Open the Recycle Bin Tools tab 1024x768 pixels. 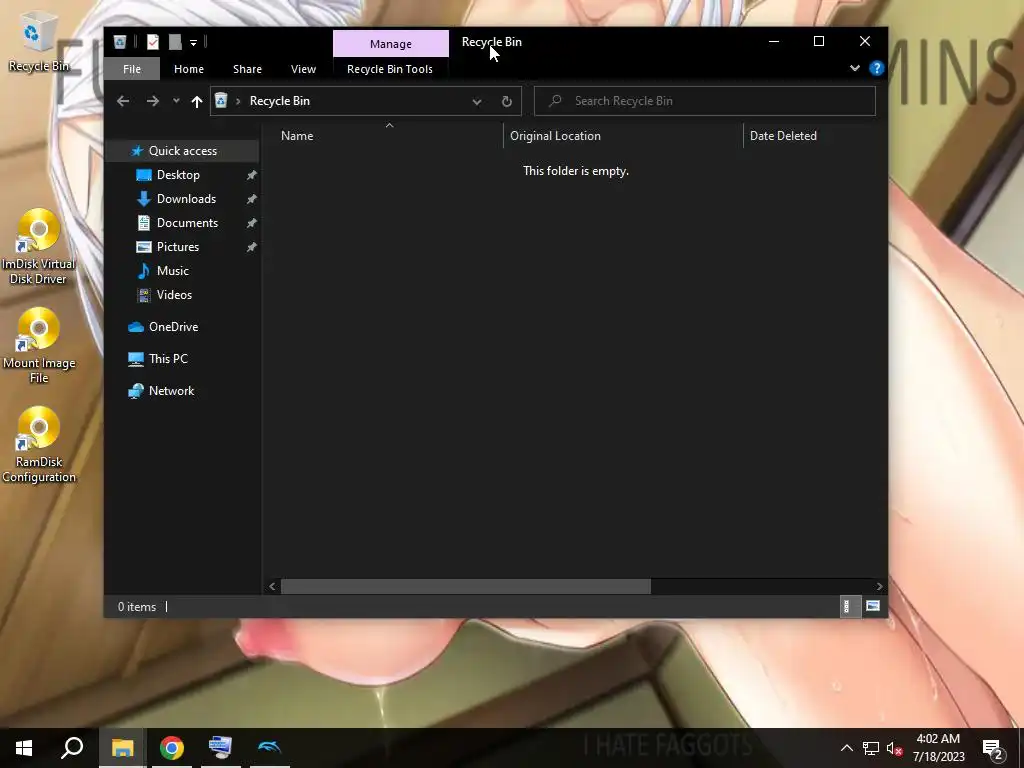pos(390,69)
